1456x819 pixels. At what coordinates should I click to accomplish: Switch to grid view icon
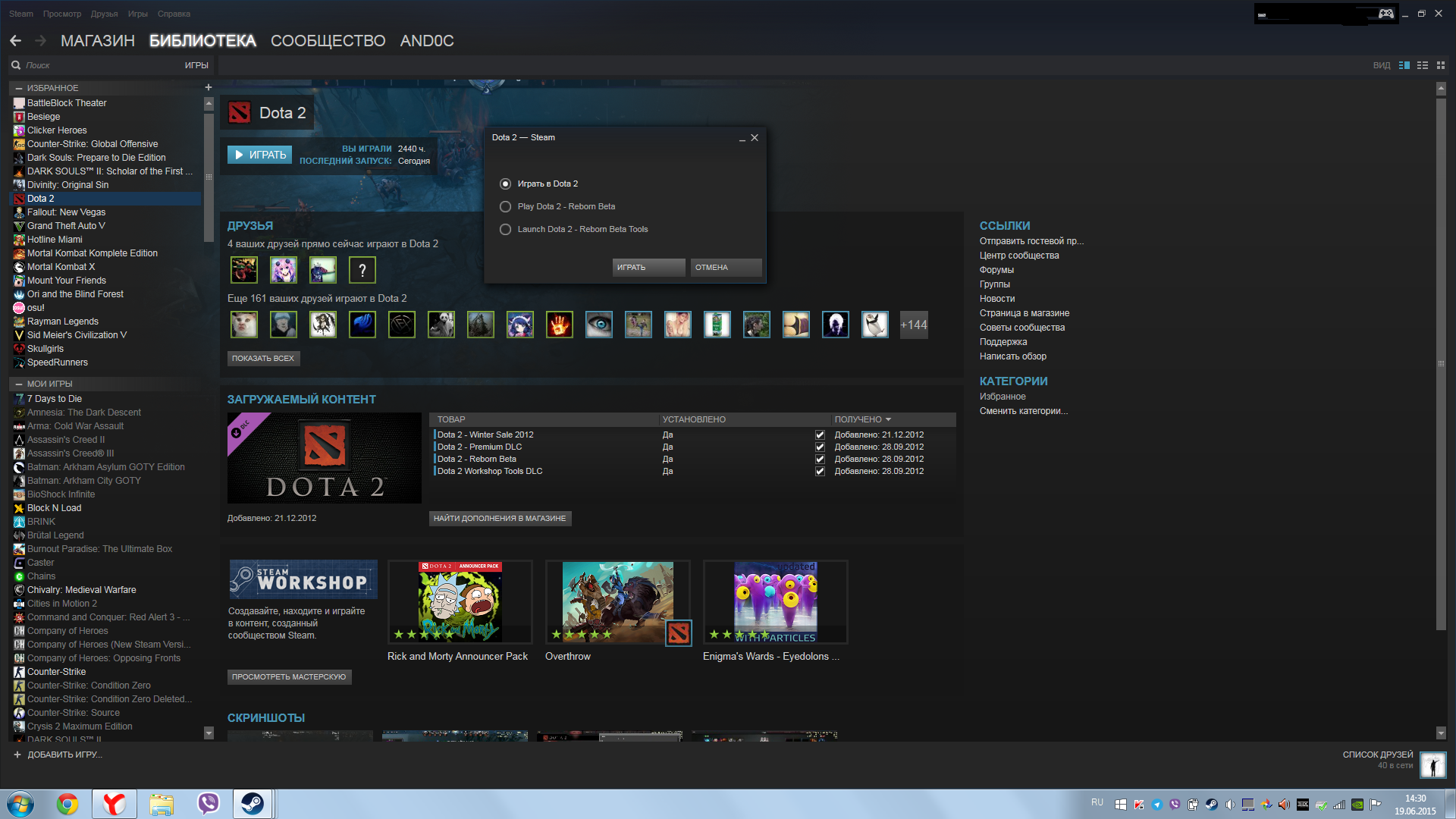pos(1441,66)
